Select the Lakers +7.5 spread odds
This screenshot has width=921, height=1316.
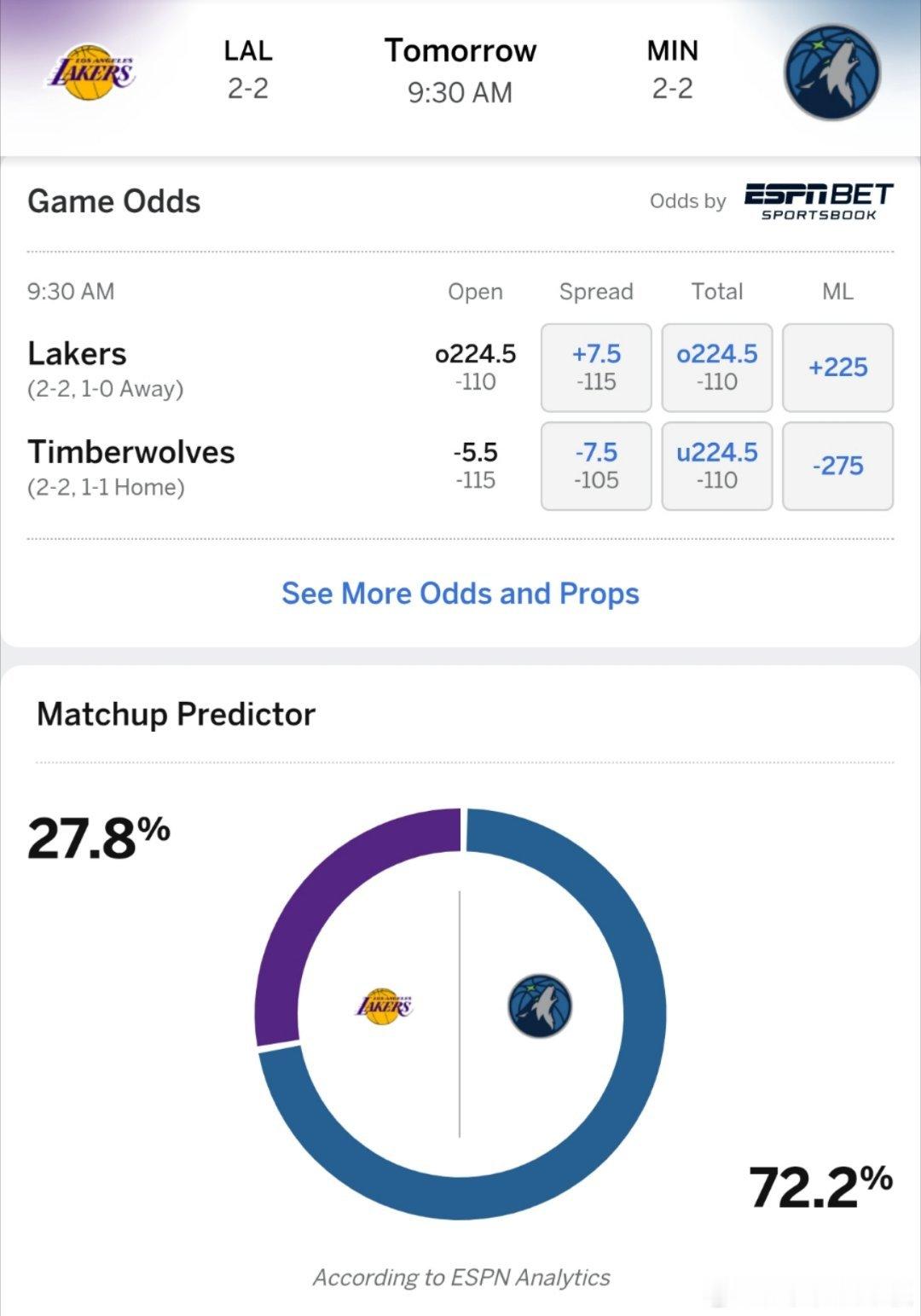(x=595, y=367)
